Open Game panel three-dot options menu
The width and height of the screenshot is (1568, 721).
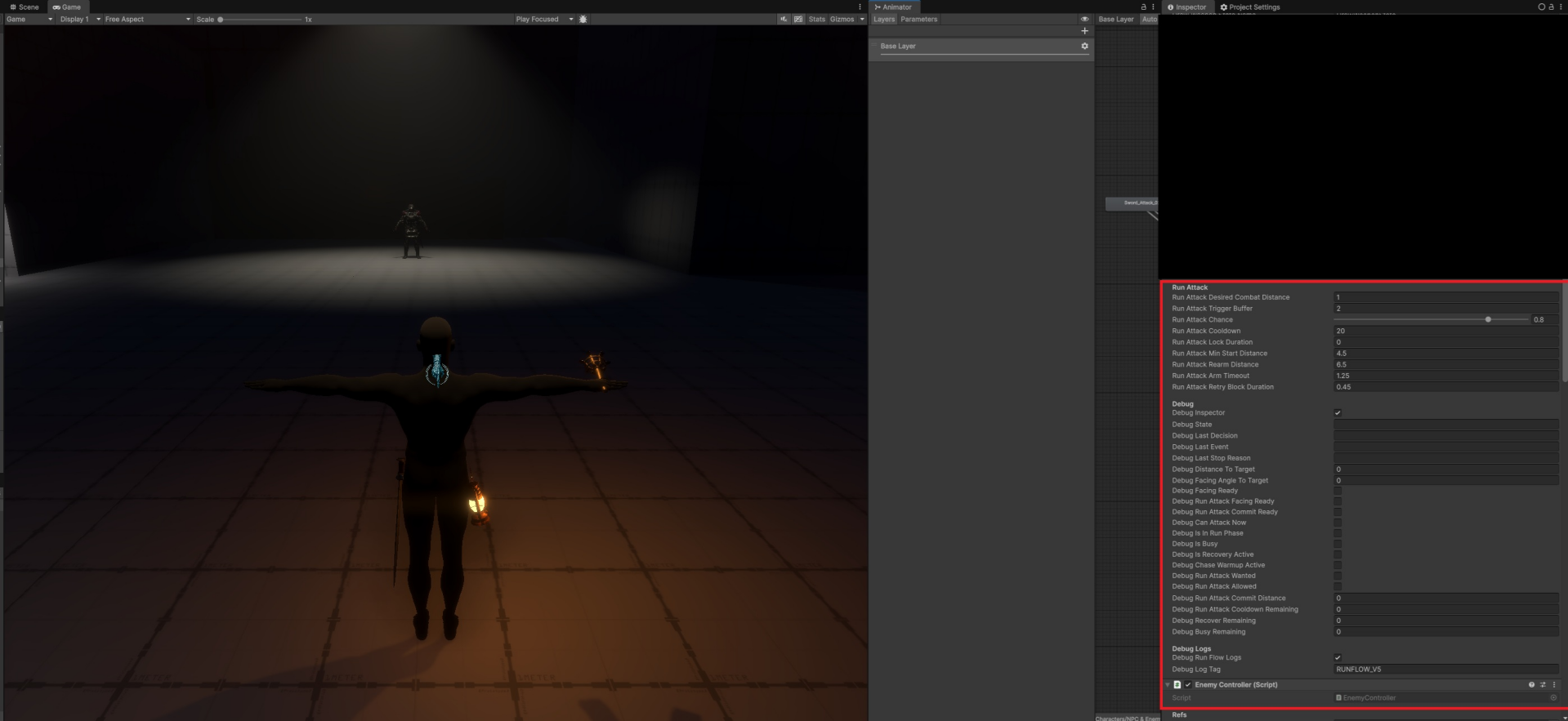coord(860,7)
